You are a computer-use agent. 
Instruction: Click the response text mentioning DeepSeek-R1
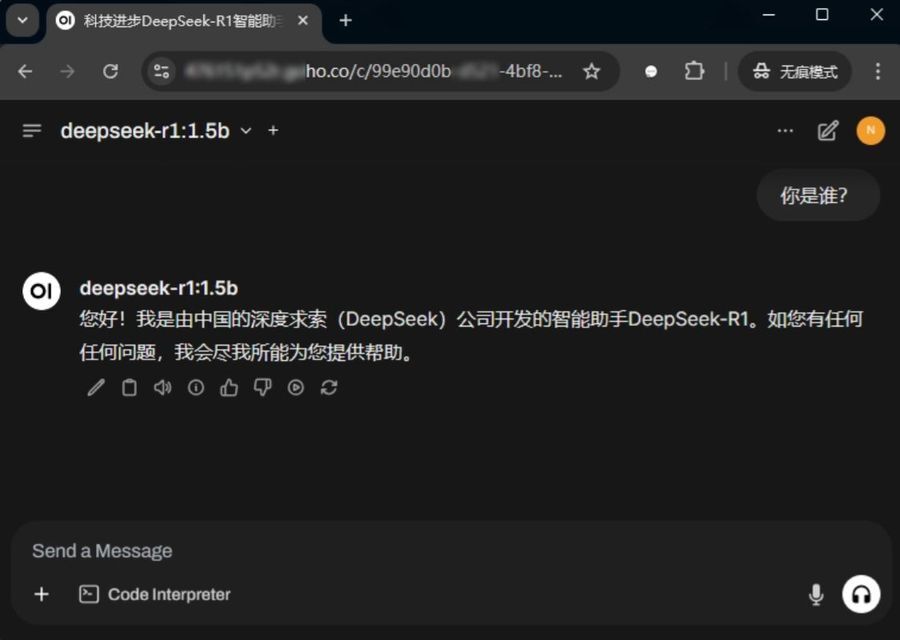click(471, 335)
